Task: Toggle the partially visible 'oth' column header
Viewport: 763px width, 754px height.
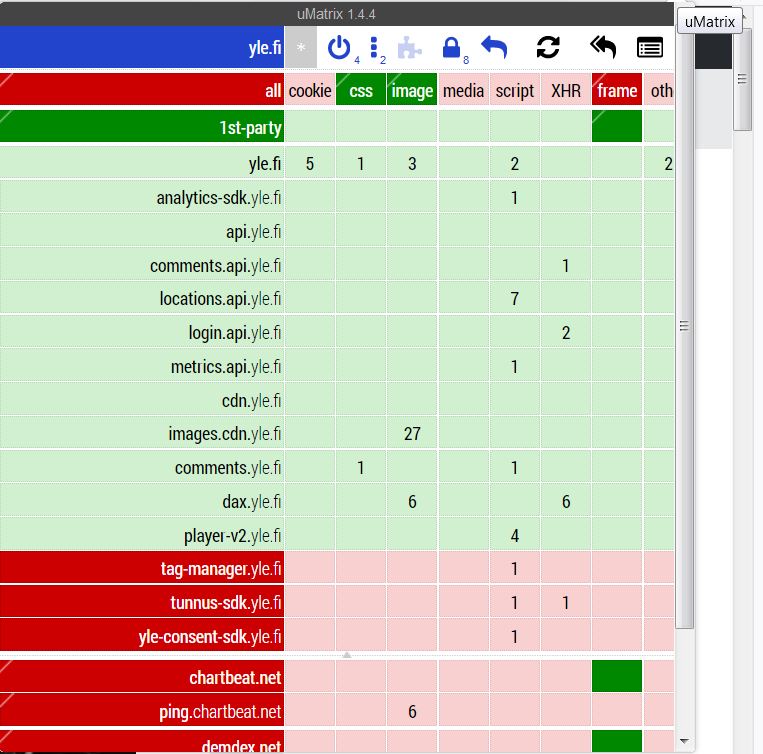Action: [659, 90]
